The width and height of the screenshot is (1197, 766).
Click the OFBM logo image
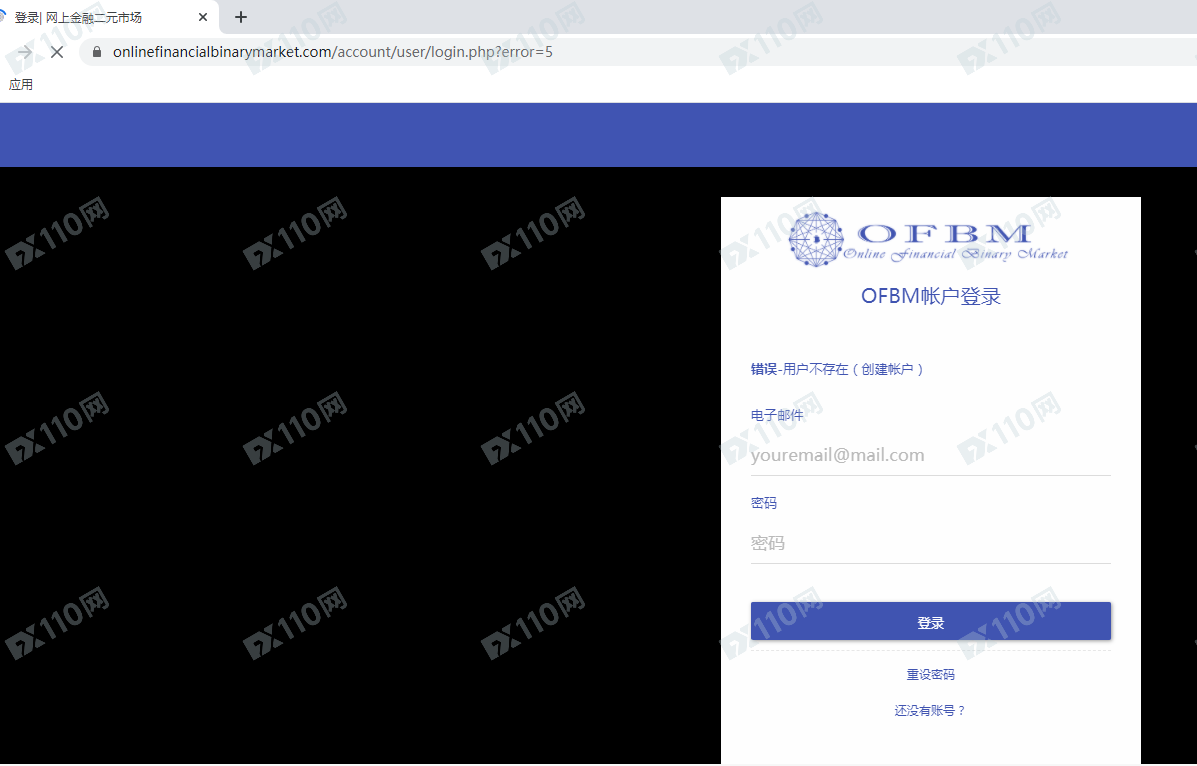928,240
